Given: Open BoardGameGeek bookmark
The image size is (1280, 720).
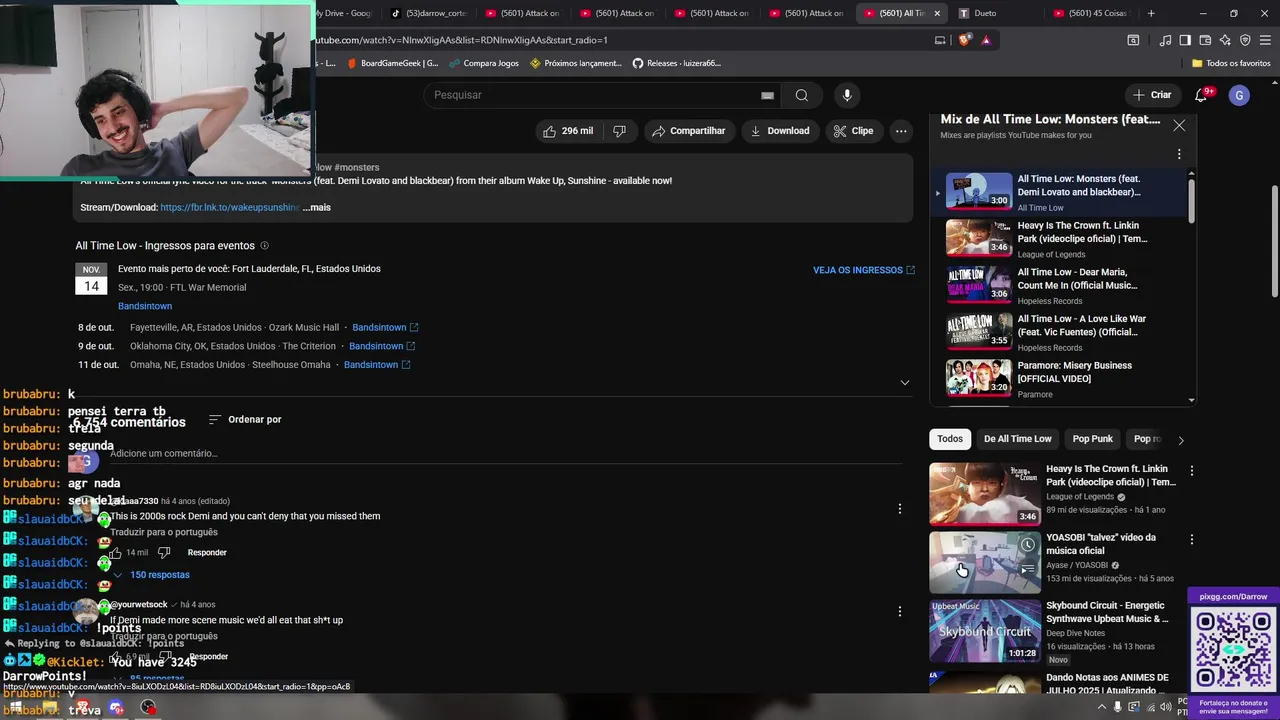Looking at the screenshot, I should click(x=392, y=63).
